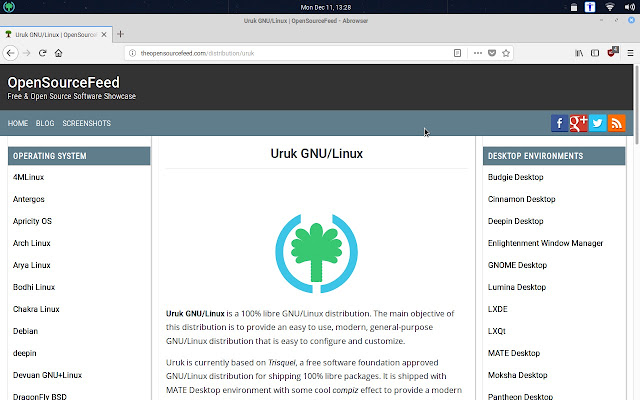640x400 pixels.
Task: Open the volume speaker indicator
Action: 629,7
